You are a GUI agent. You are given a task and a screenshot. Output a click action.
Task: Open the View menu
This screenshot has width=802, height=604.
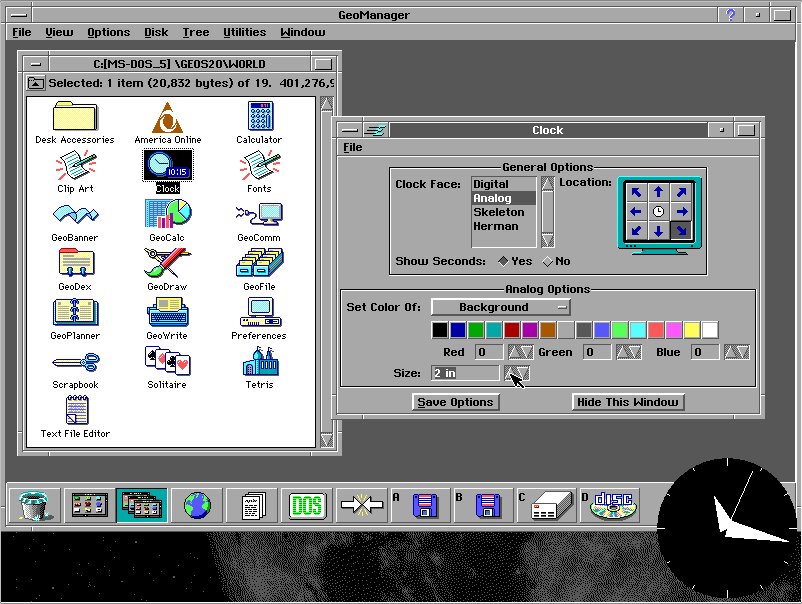(x=59, y=32)
